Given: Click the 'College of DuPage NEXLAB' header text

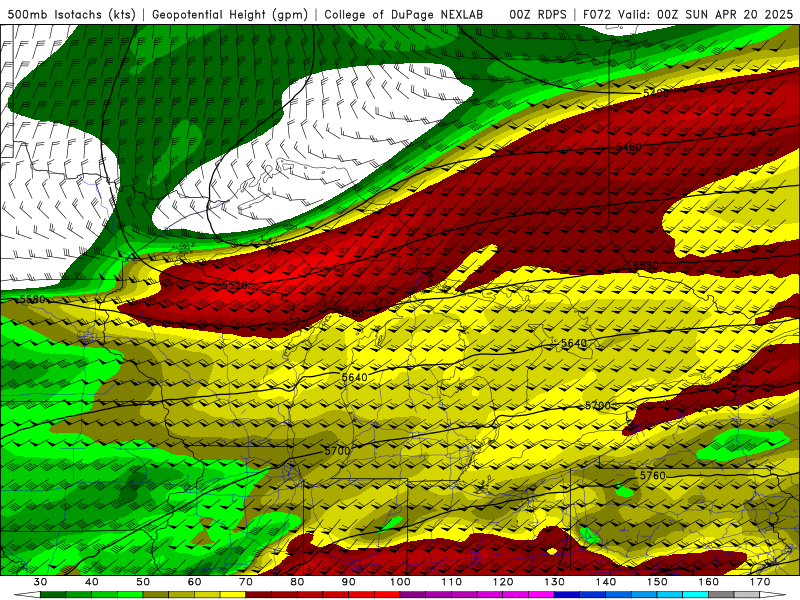Looking at the screenshot, I should [404, 14].
